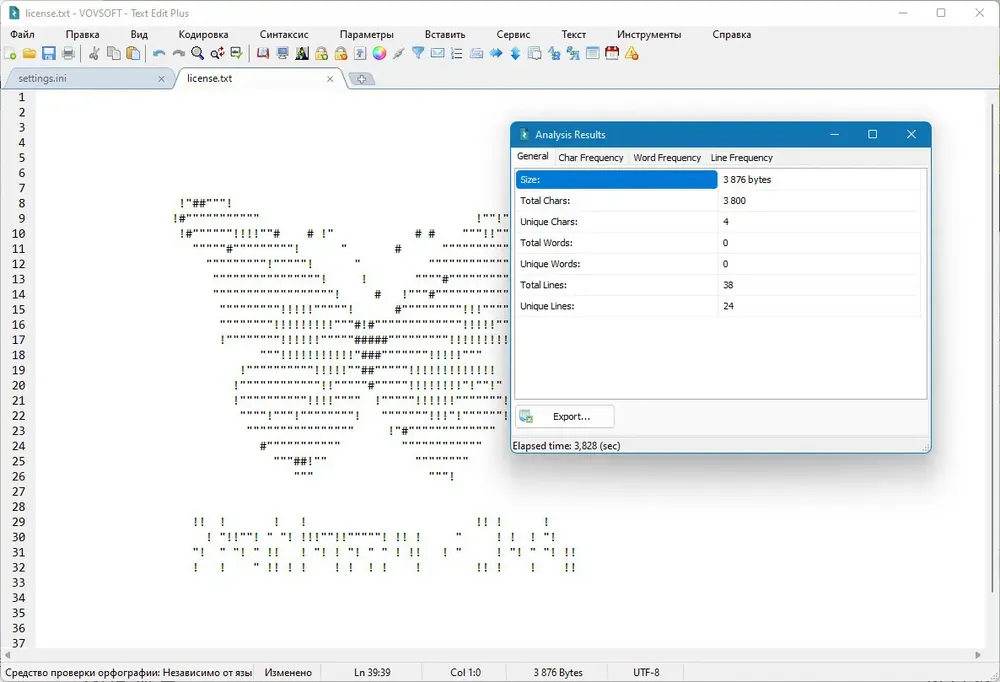Undo the last edit
Screen dimensions: 1000x682
[x=159, y=54]
